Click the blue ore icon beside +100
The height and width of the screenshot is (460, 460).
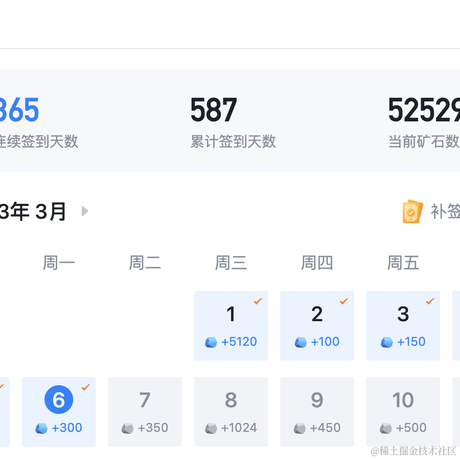[x=300, y=342]
